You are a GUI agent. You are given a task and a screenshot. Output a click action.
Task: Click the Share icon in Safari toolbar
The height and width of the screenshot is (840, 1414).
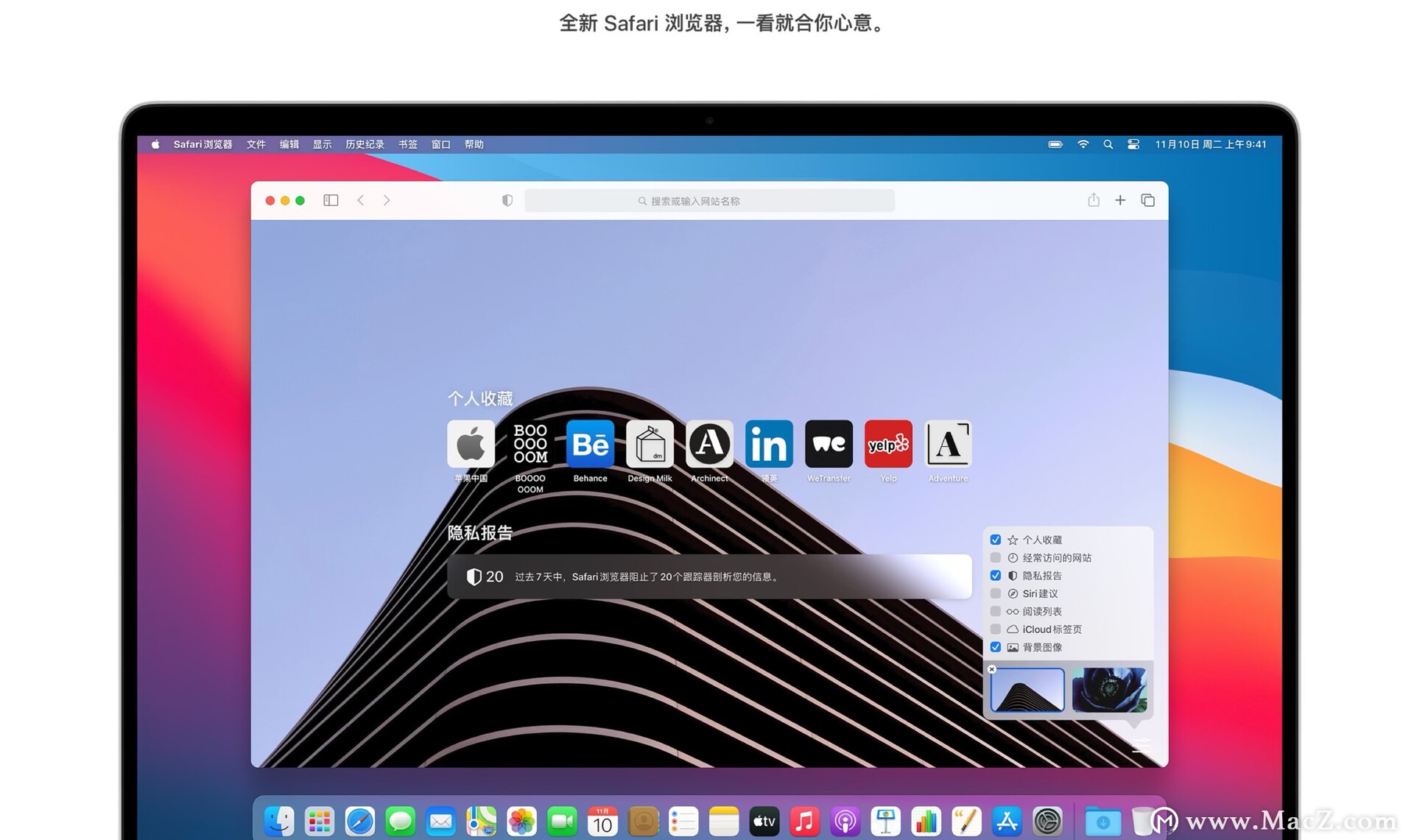1094,200
